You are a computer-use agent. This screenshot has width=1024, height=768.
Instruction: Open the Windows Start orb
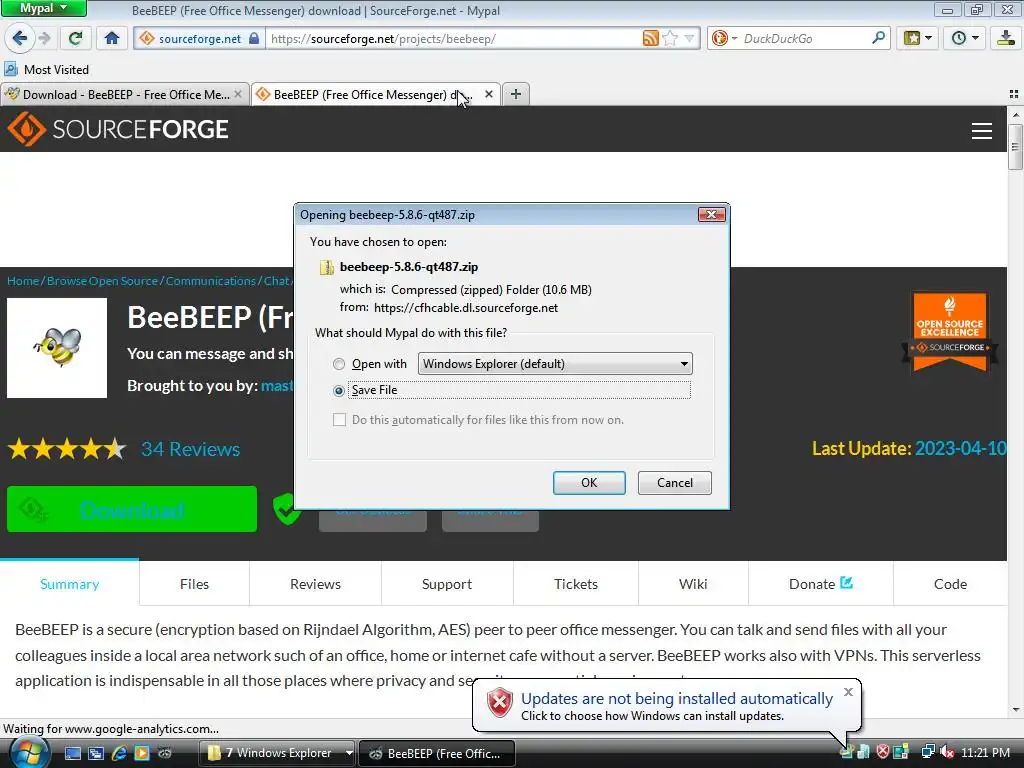click(x=27, y=752)
